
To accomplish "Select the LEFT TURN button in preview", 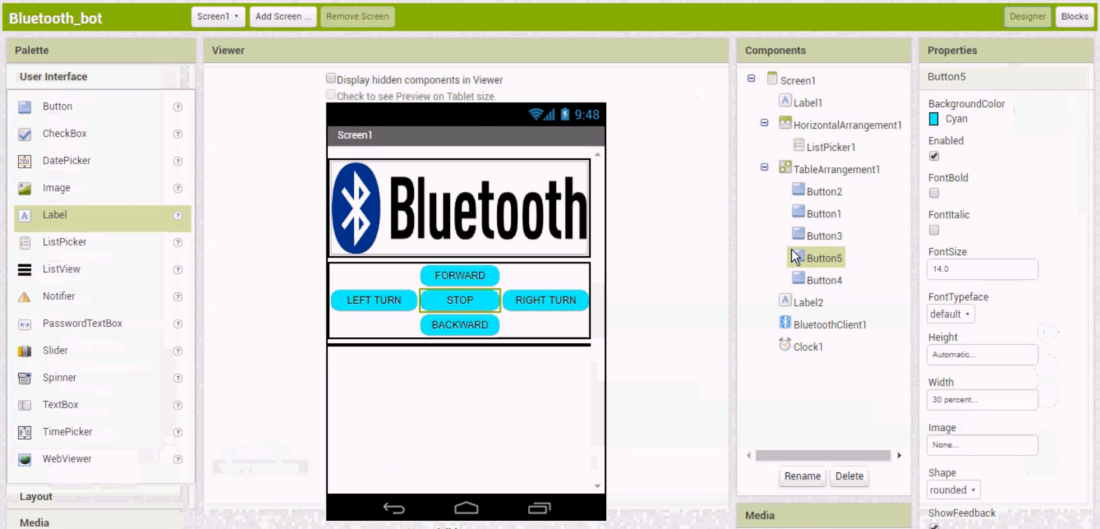I will tap(374, 300).
